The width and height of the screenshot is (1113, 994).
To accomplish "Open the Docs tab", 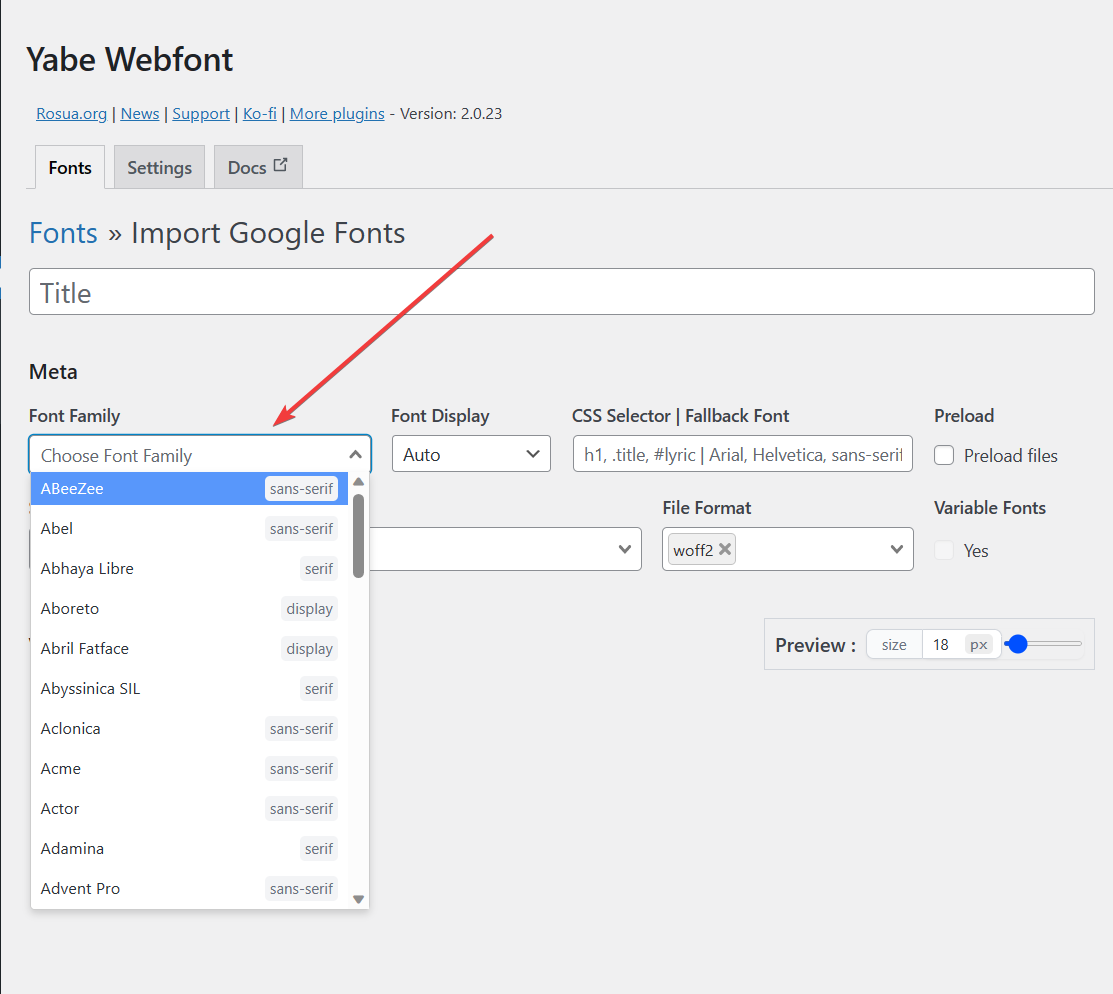I will pyautogui.click(x=258, y=168).
